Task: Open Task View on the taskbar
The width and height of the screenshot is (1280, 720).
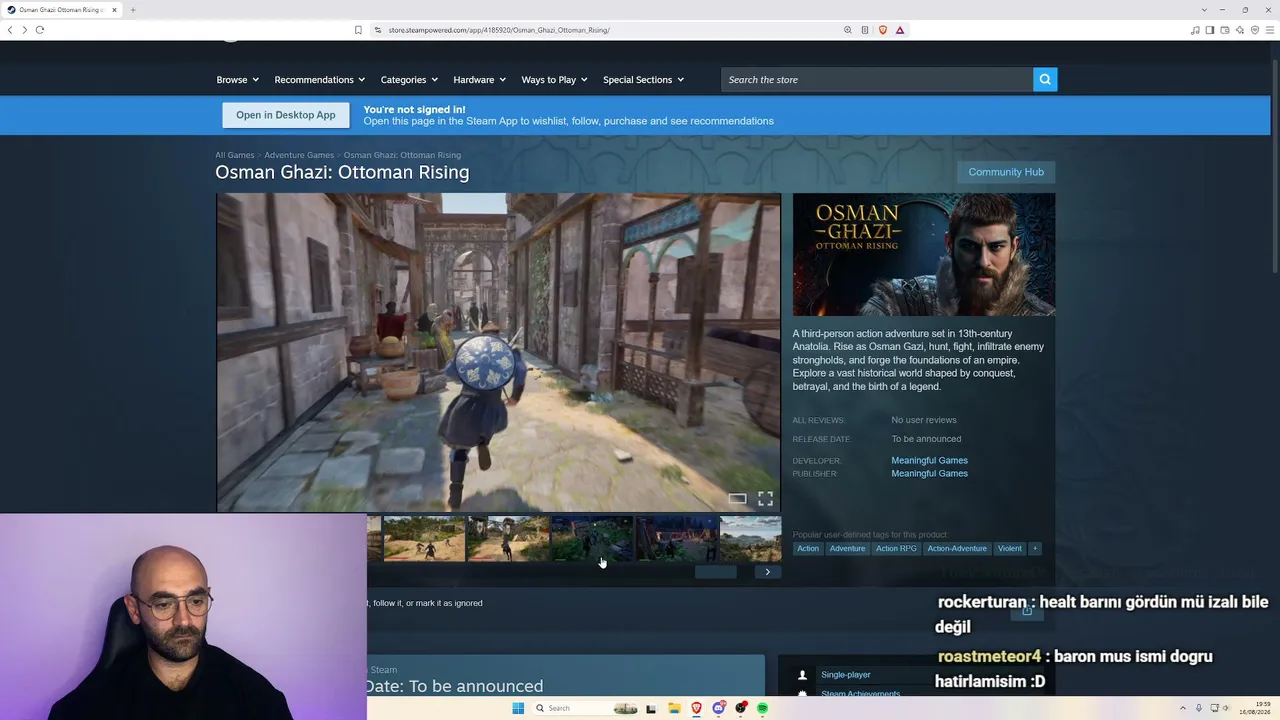Action: tap(651, 708)
